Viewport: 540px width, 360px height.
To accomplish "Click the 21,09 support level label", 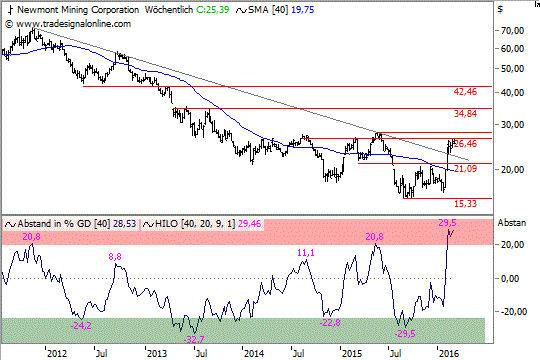I will (465, 168).
